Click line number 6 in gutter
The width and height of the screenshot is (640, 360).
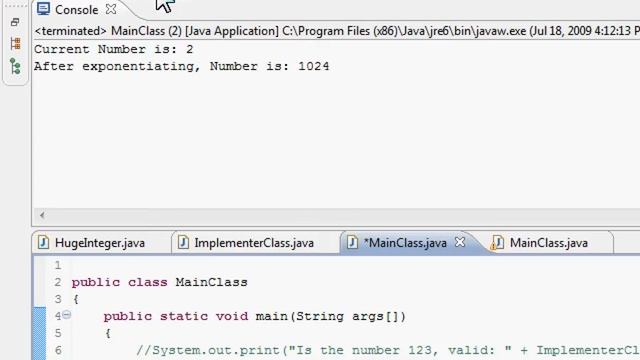click(58, 350)
